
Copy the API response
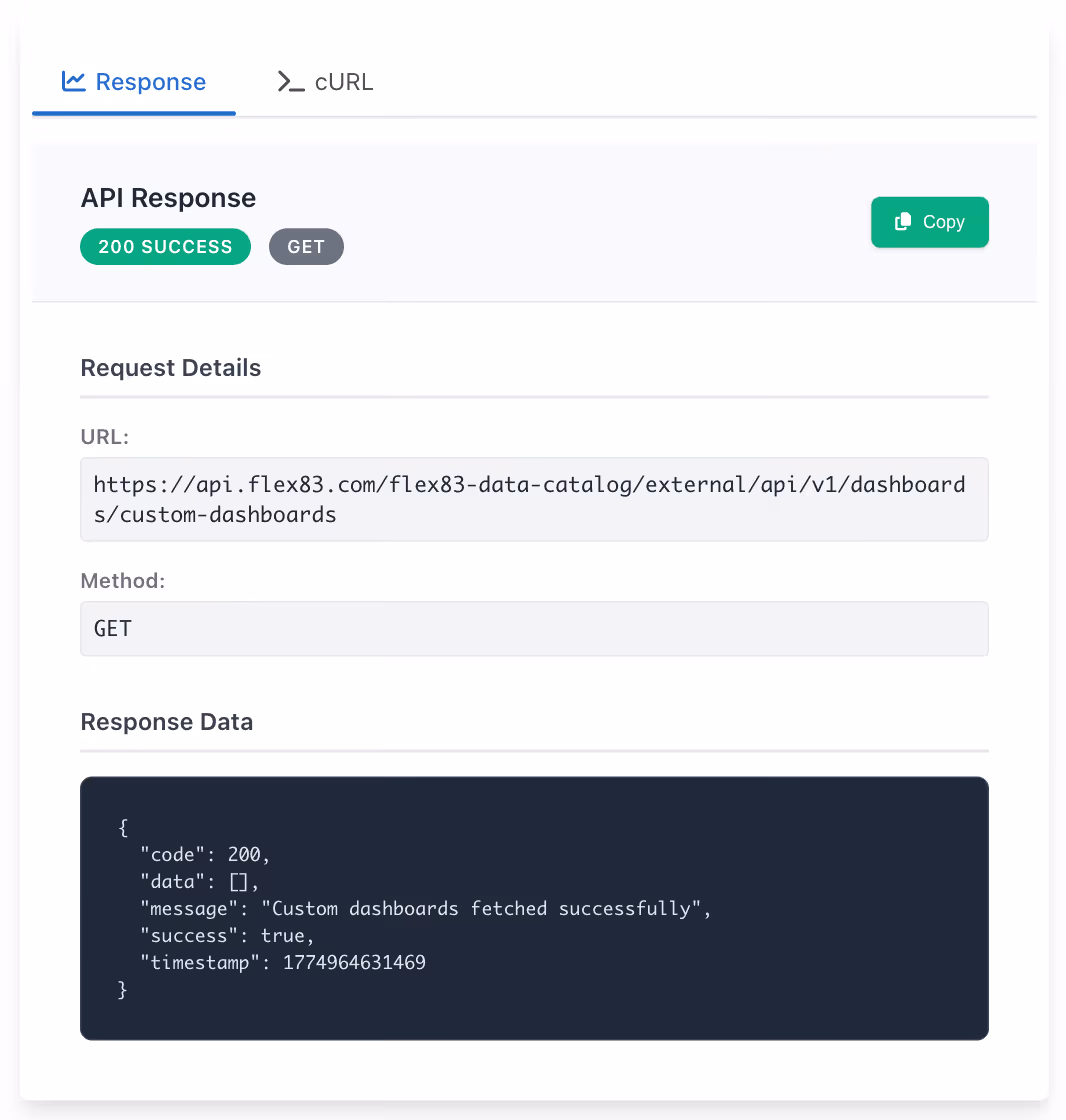930,222
